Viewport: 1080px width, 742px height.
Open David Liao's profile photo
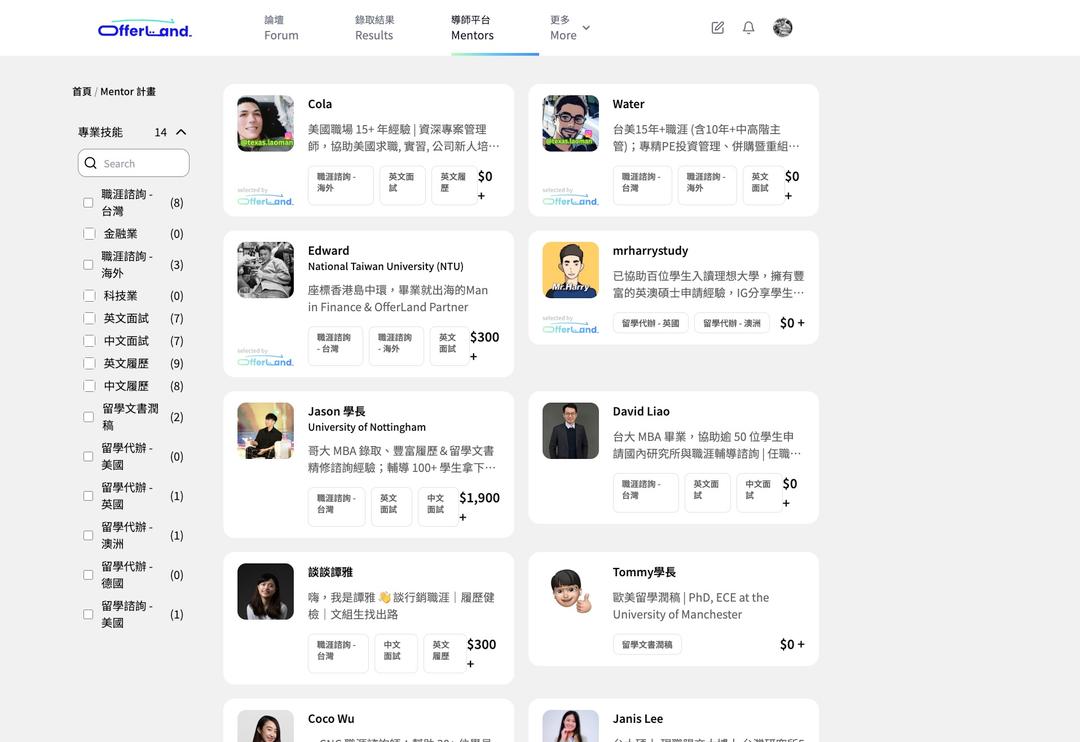(570, 431)
